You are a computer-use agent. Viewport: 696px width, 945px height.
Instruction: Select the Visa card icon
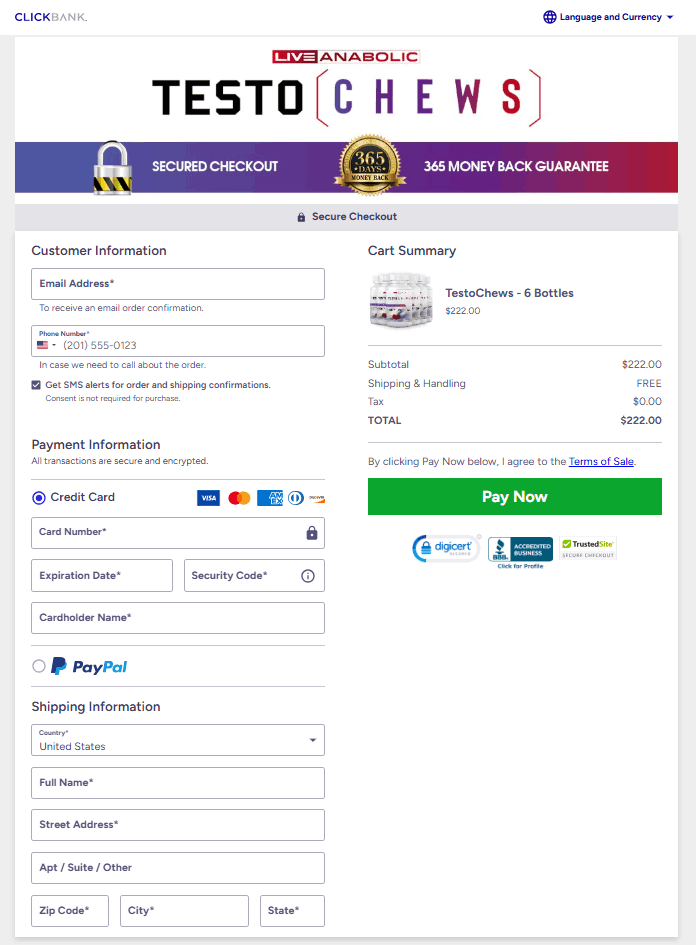pyautogui.click(x=208, y=497)
